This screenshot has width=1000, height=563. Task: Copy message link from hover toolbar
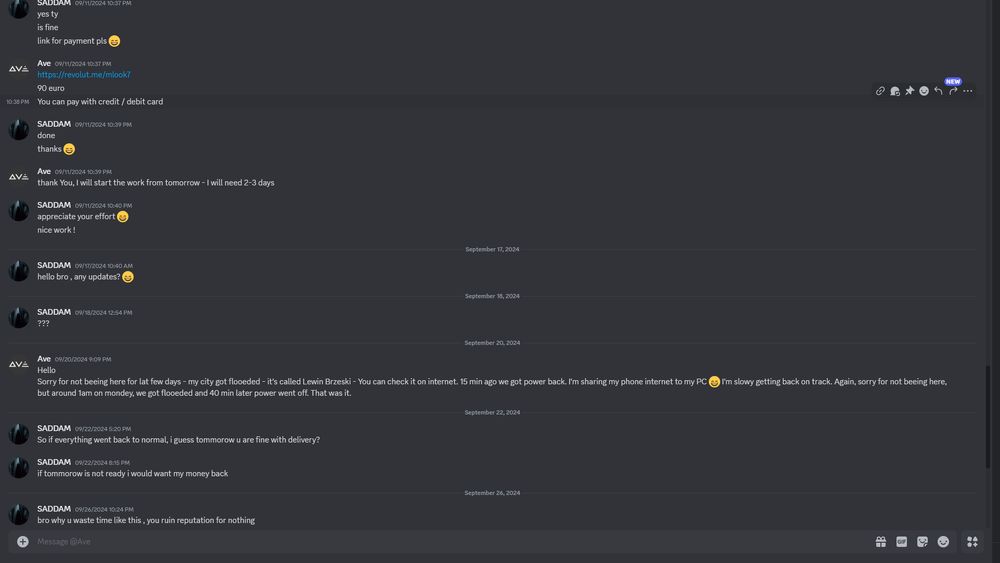coord(880,91)
